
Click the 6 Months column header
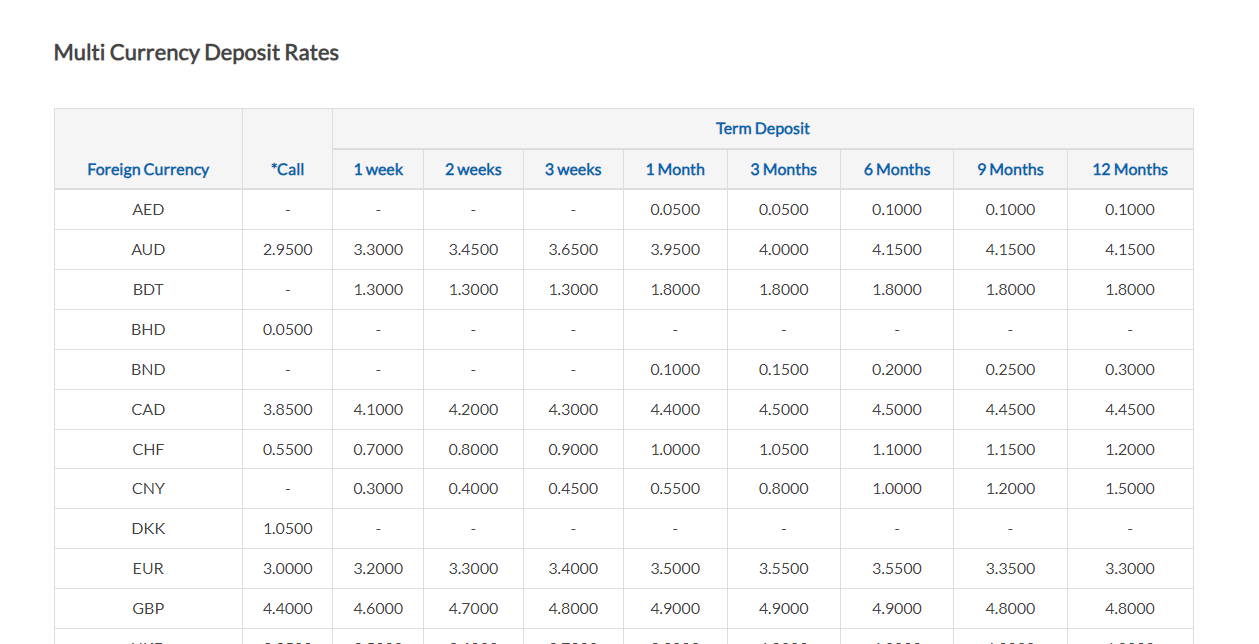coord(897,169)
